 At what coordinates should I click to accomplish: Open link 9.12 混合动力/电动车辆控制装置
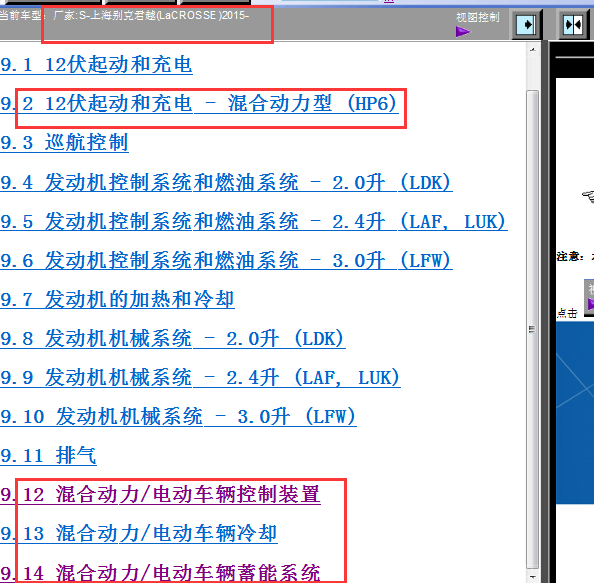(160, 494)
